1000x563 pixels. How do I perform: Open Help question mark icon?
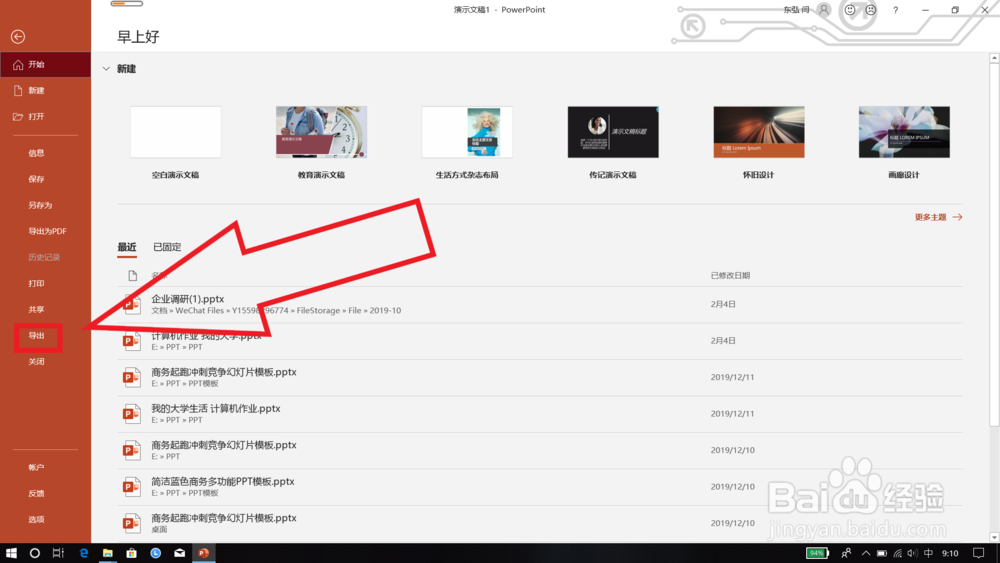[895, 10]
